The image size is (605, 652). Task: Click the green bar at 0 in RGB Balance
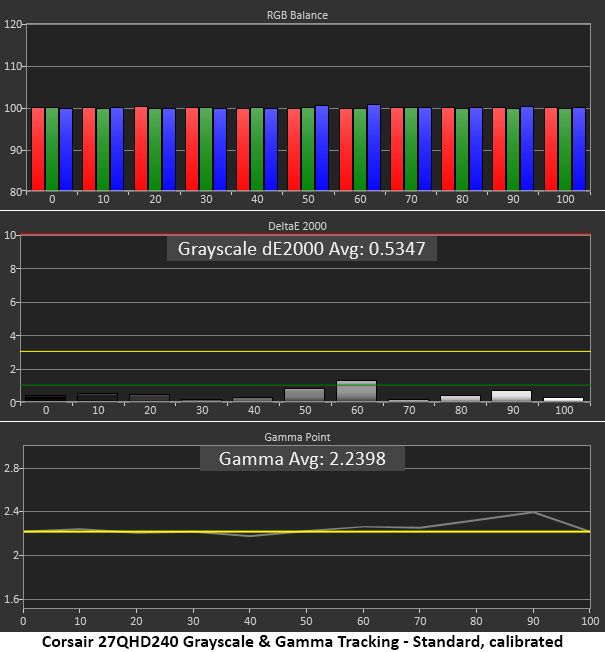click(52, 149)
